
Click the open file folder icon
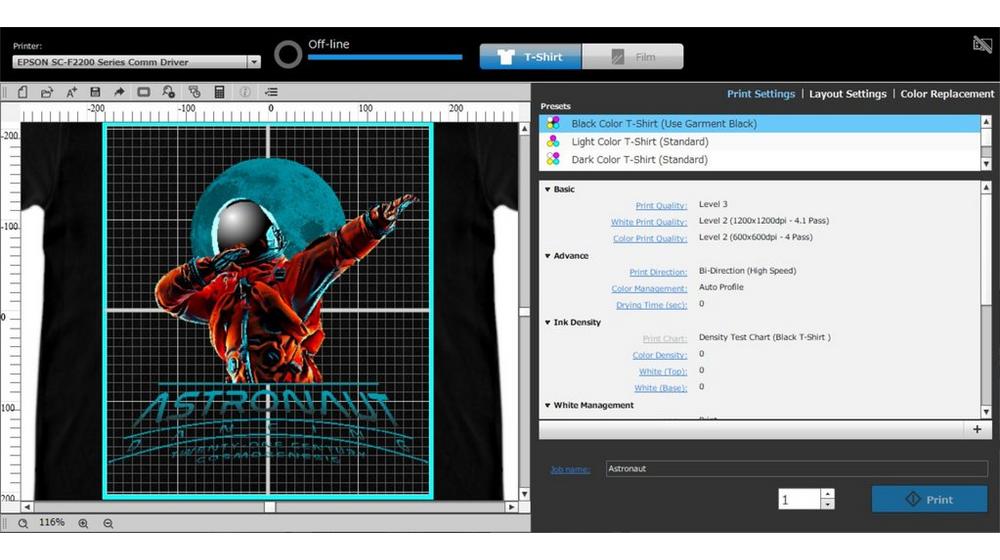pos(46,92)
